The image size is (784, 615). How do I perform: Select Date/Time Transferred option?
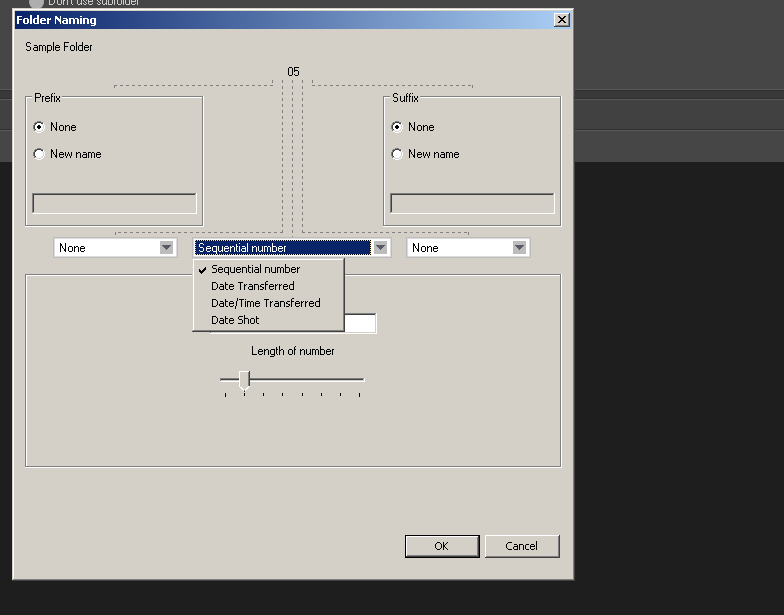(268, 303)
